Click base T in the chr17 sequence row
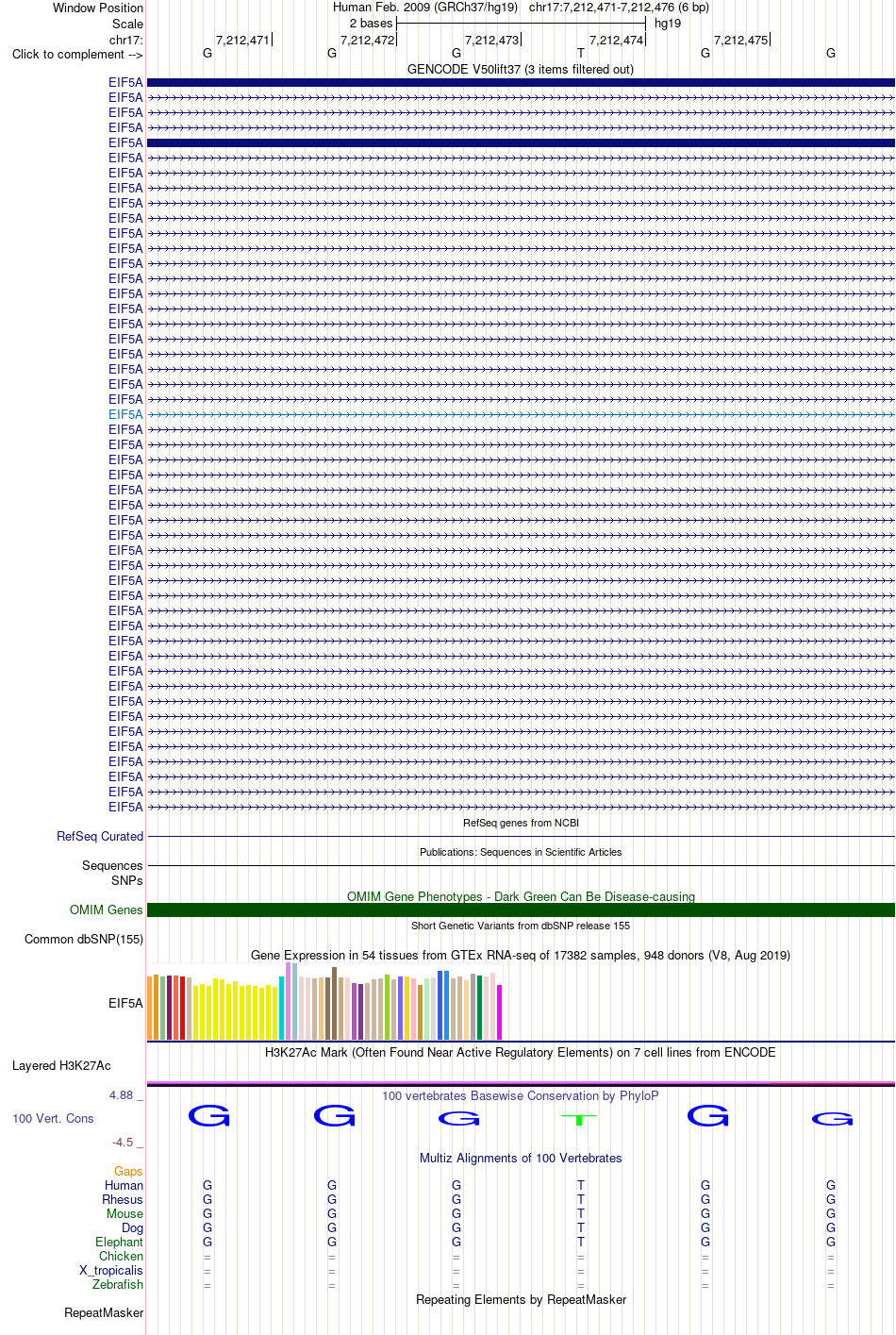The width and height of the screenshot is (896, 1335). tap(581, 53)
